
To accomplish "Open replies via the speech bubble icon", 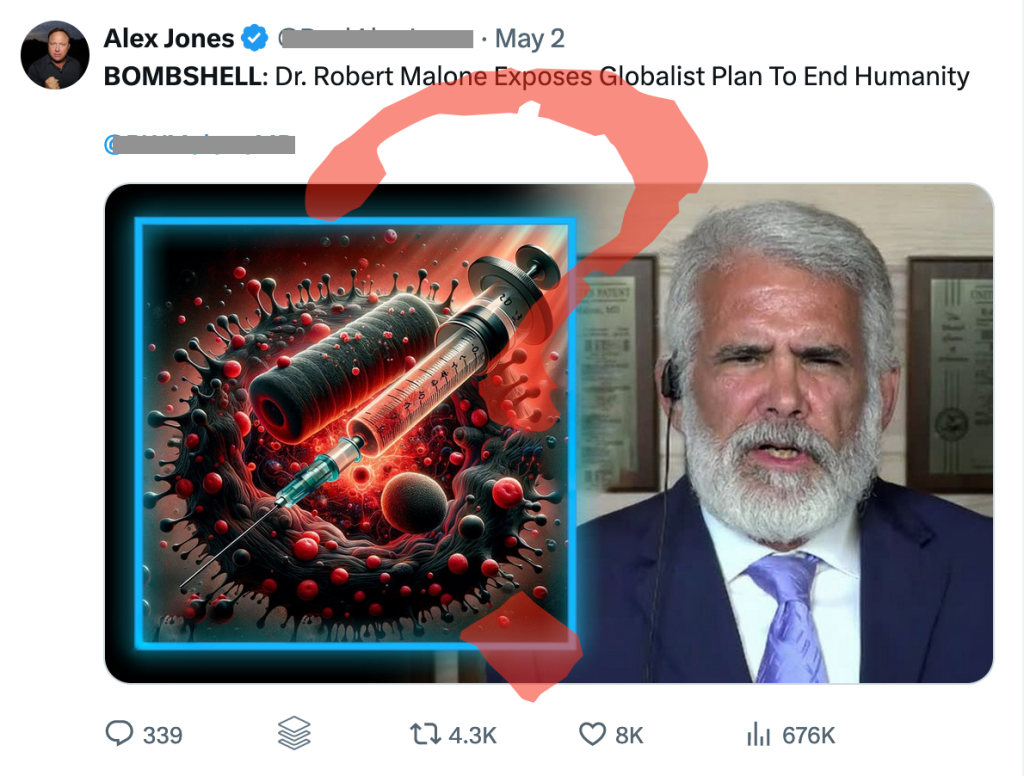I will pos(118,733).
